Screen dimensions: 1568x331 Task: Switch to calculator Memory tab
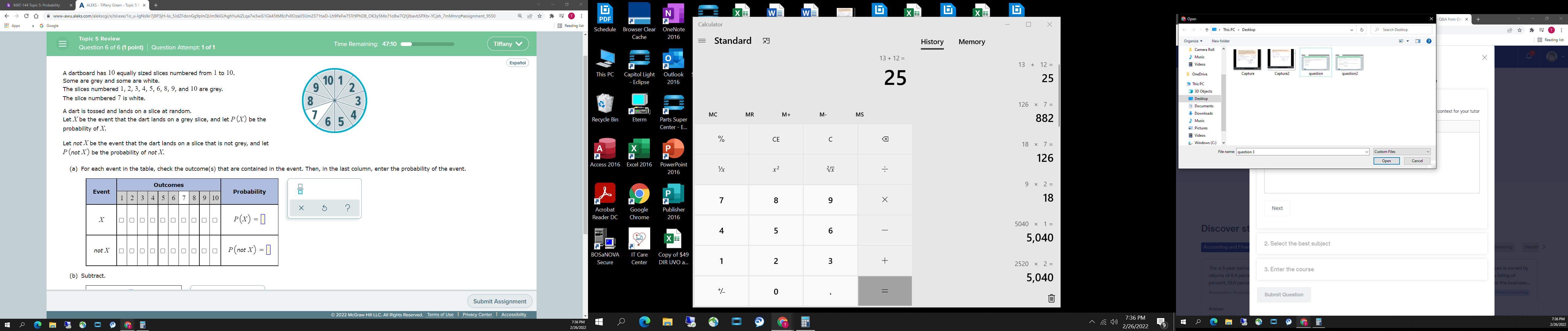pyautogui.click(x=971, y=42)
